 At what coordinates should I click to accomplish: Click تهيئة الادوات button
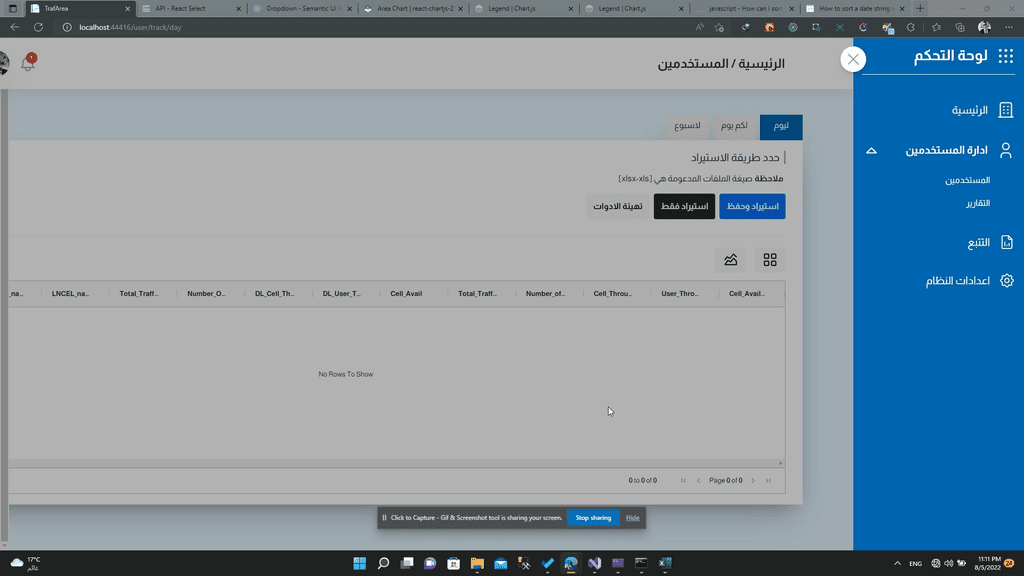coord(617,206)
